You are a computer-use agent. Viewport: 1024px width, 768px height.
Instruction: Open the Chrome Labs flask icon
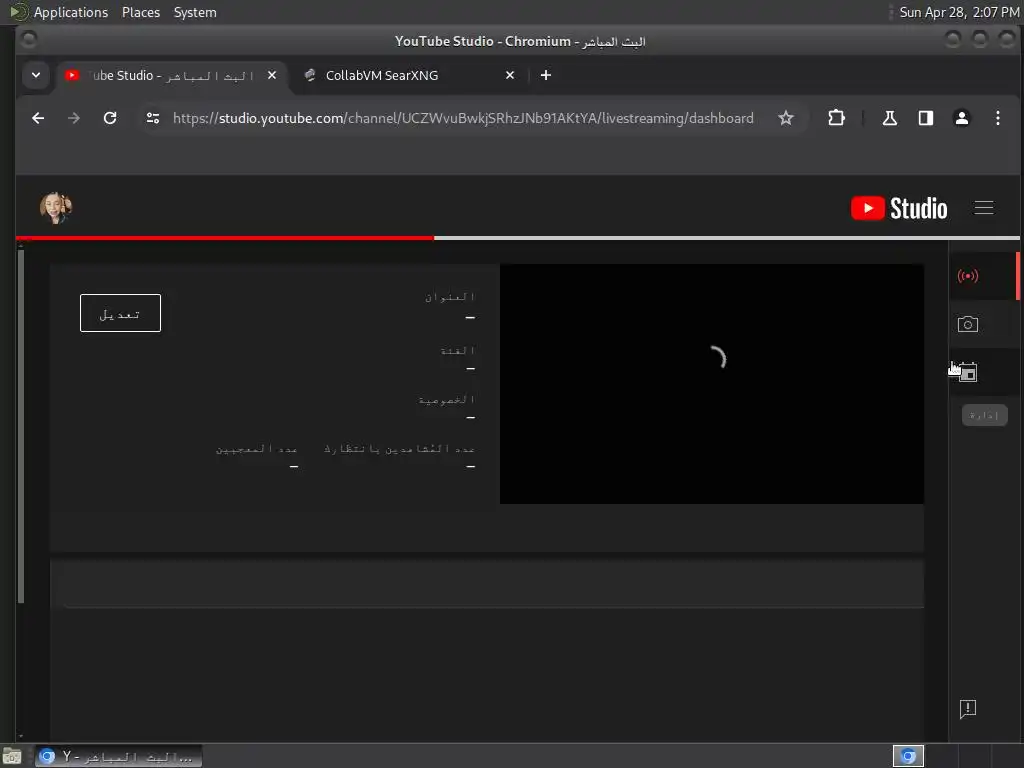[x=889, y=118]
